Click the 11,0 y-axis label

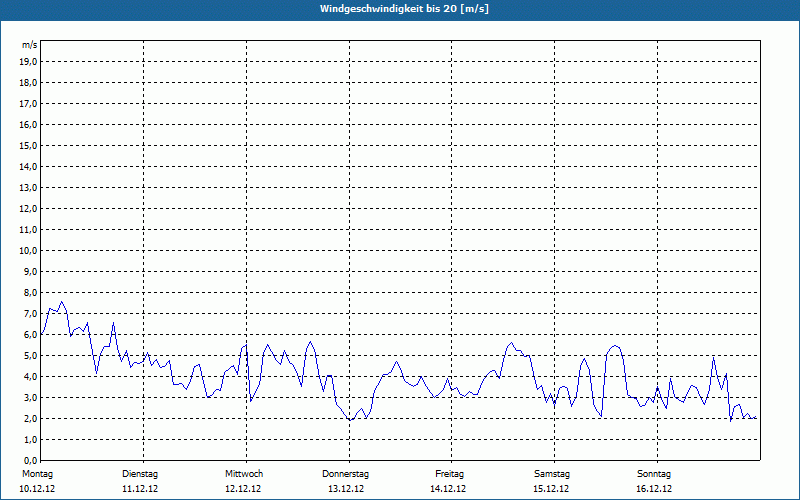click(x=28, y=230)
